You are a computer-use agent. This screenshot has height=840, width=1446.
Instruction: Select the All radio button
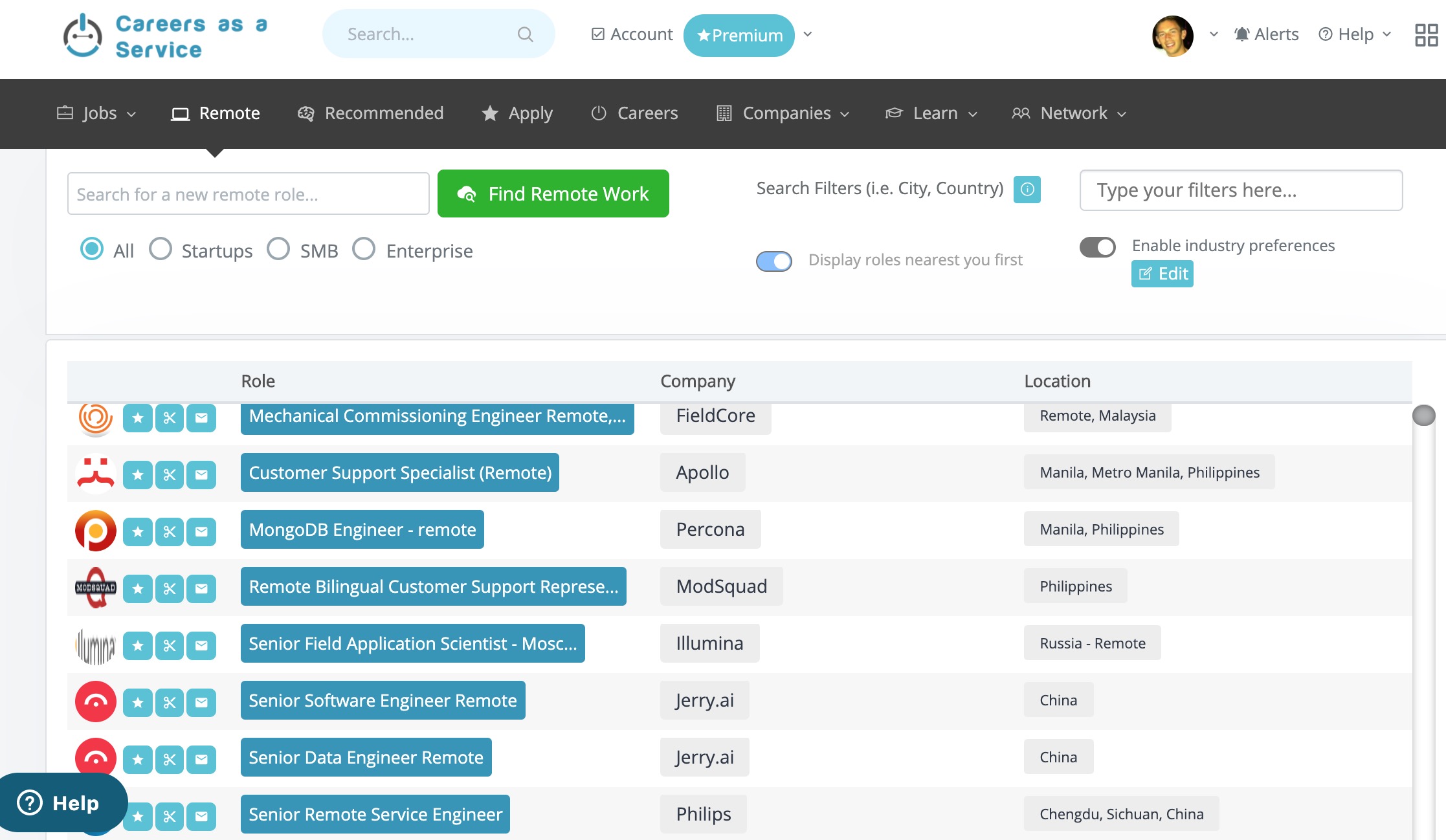tap(92, 249)
